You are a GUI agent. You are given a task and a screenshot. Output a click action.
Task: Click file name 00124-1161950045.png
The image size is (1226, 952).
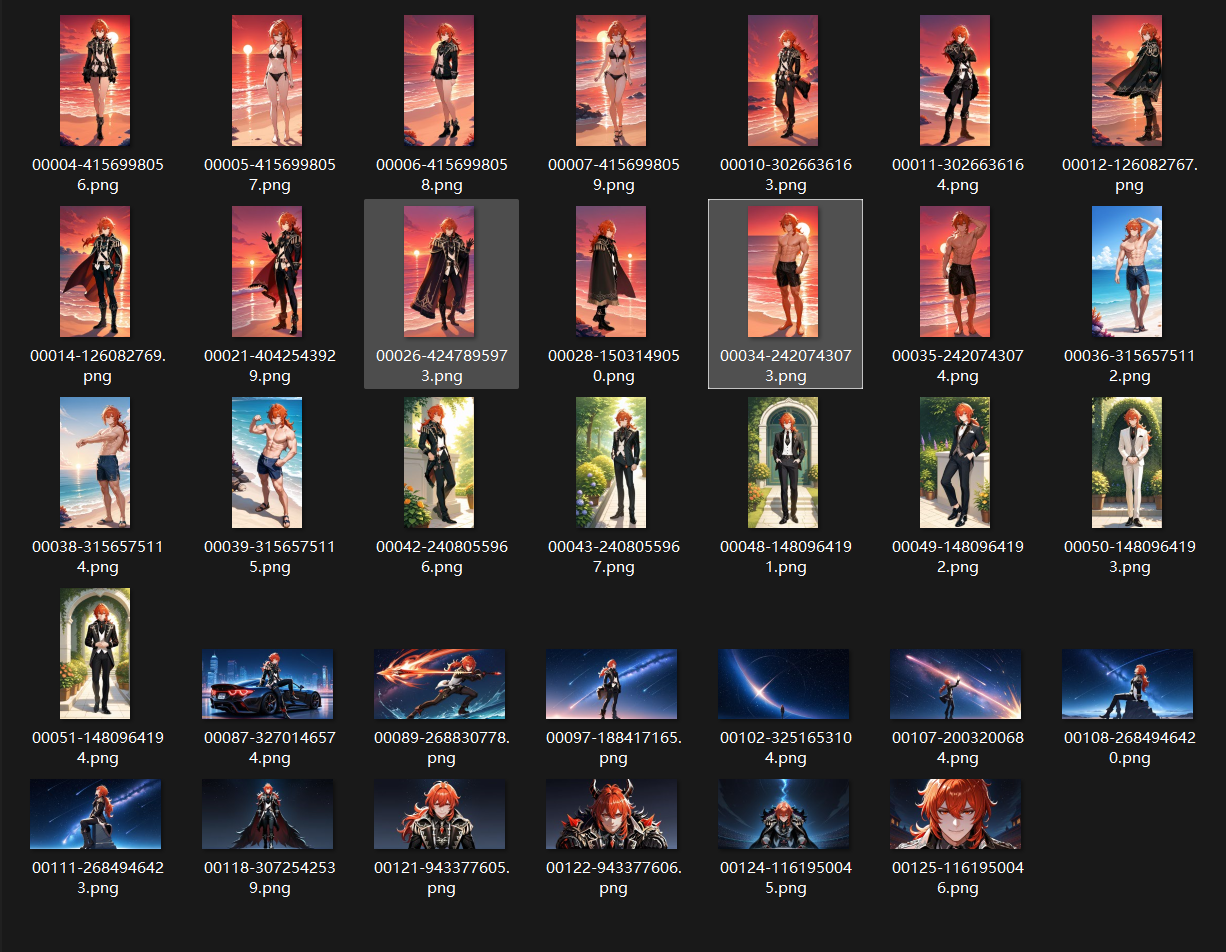(785, 878)
